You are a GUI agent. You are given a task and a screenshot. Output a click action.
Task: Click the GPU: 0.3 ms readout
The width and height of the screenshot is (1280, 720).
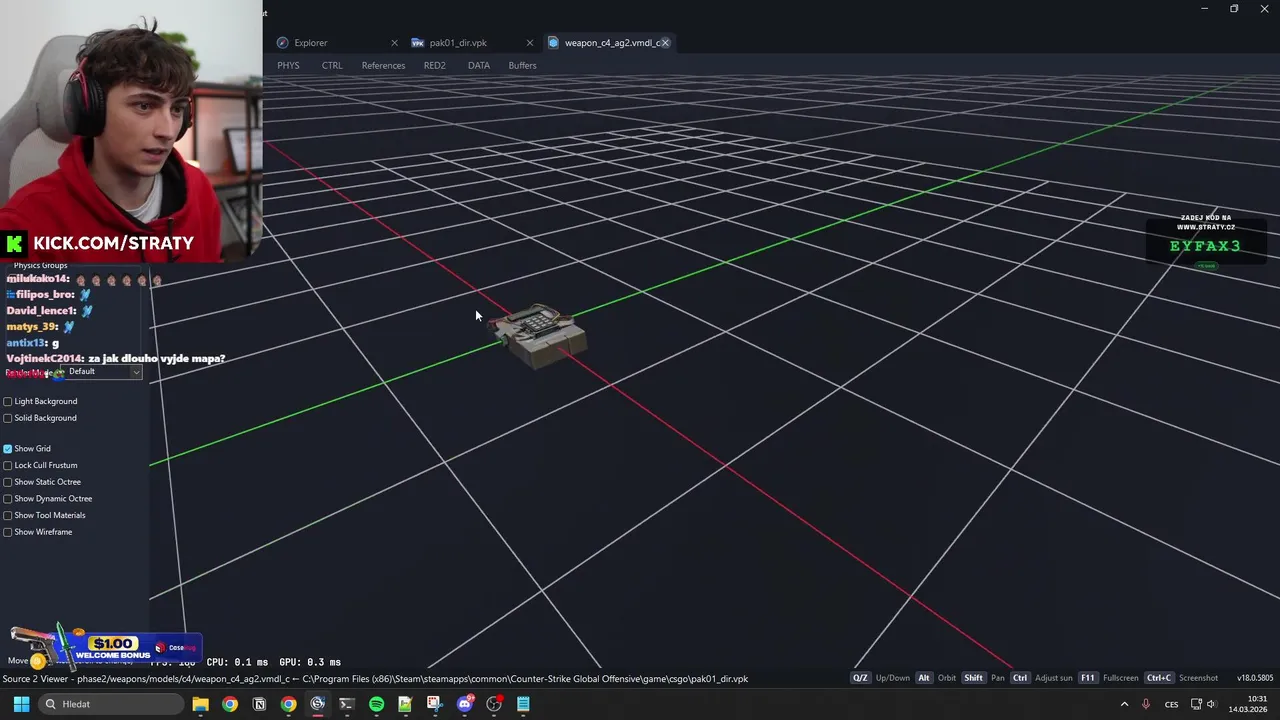310,662
